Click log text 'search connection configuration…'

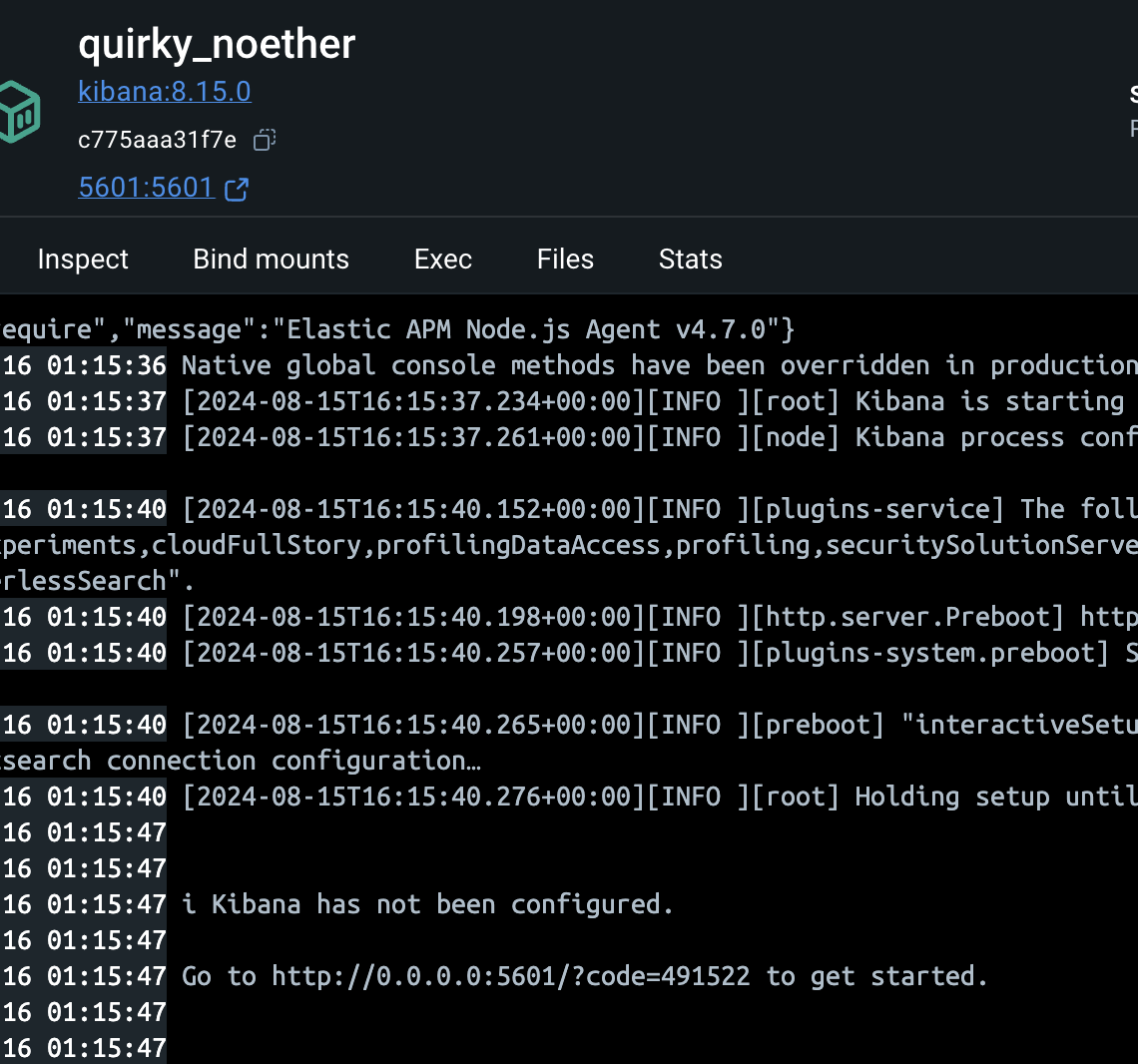[241, 761]
